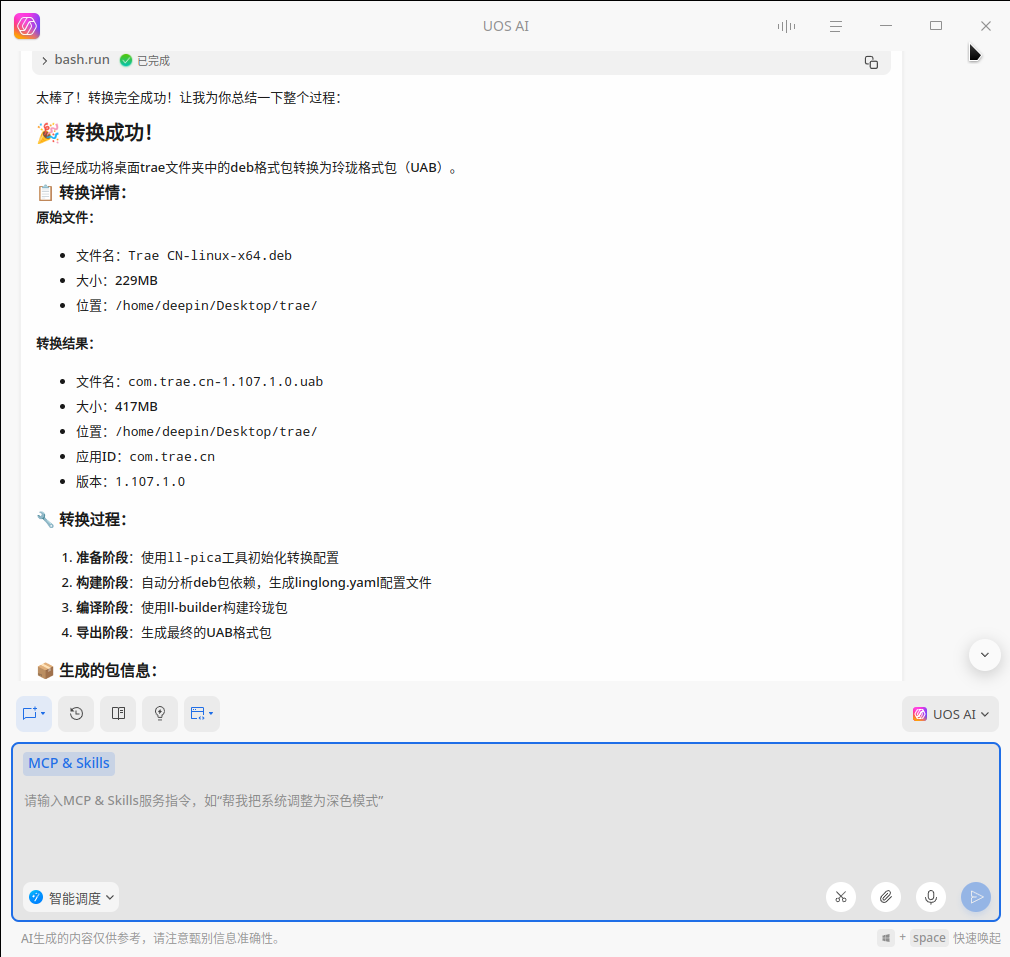Expand the bash.run result chevron
The height and width of the screenshot is (957, 1010).
click(x=44, y=61)
